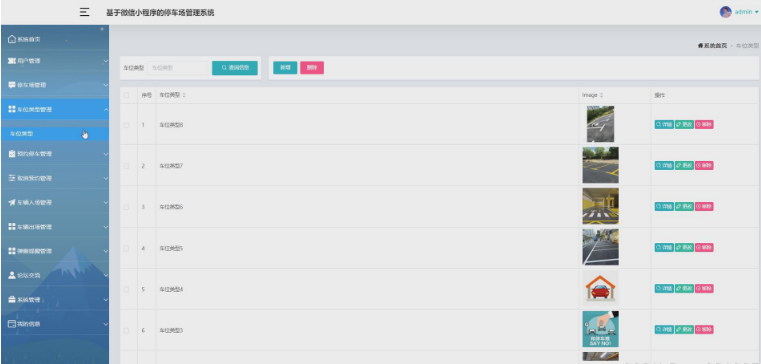
Task: Click 修改 edit for row 车位类型3
Action: (684, 330)
